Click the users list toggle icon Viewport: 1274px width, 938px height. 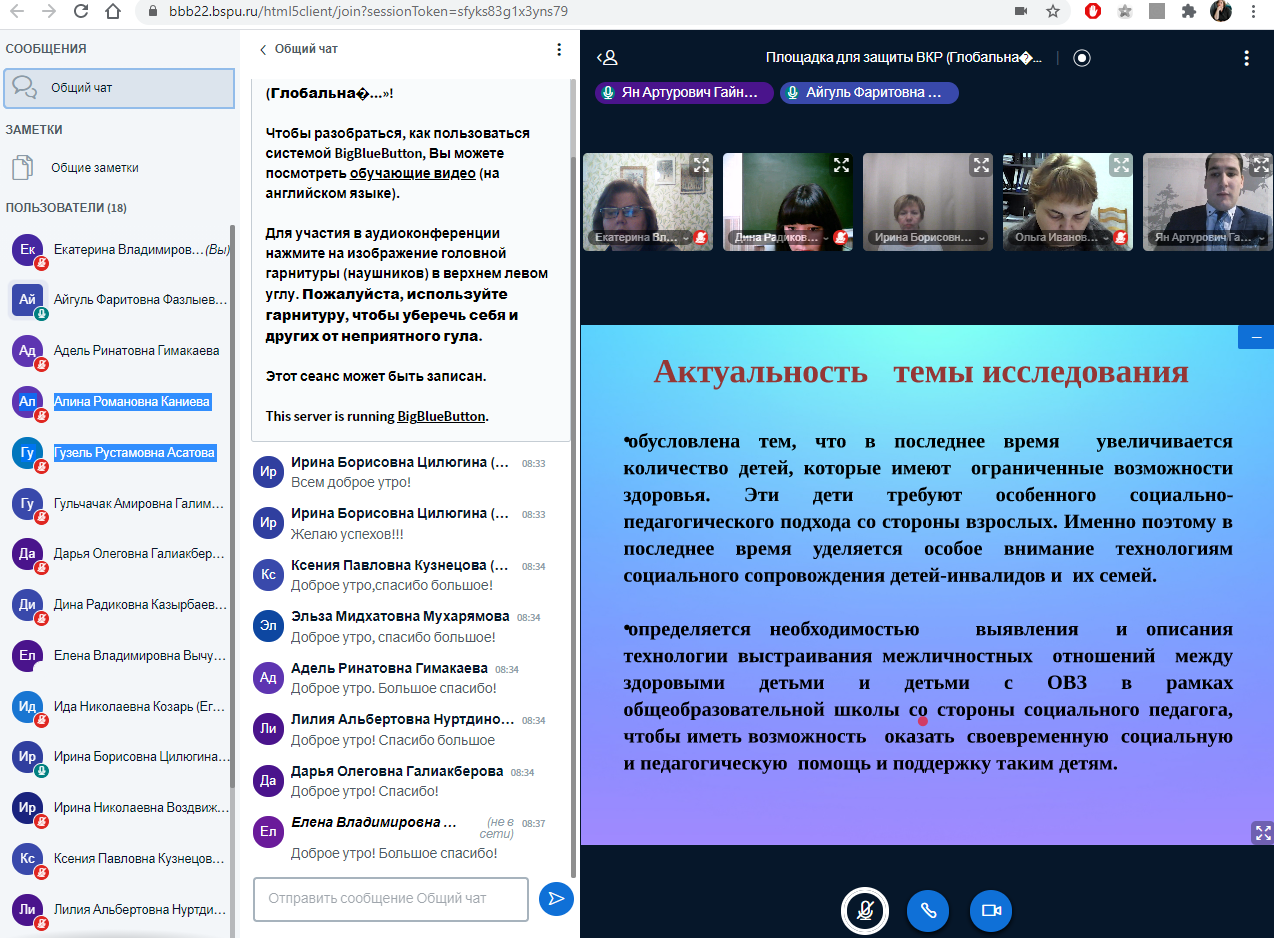click(x=607, y=58)
